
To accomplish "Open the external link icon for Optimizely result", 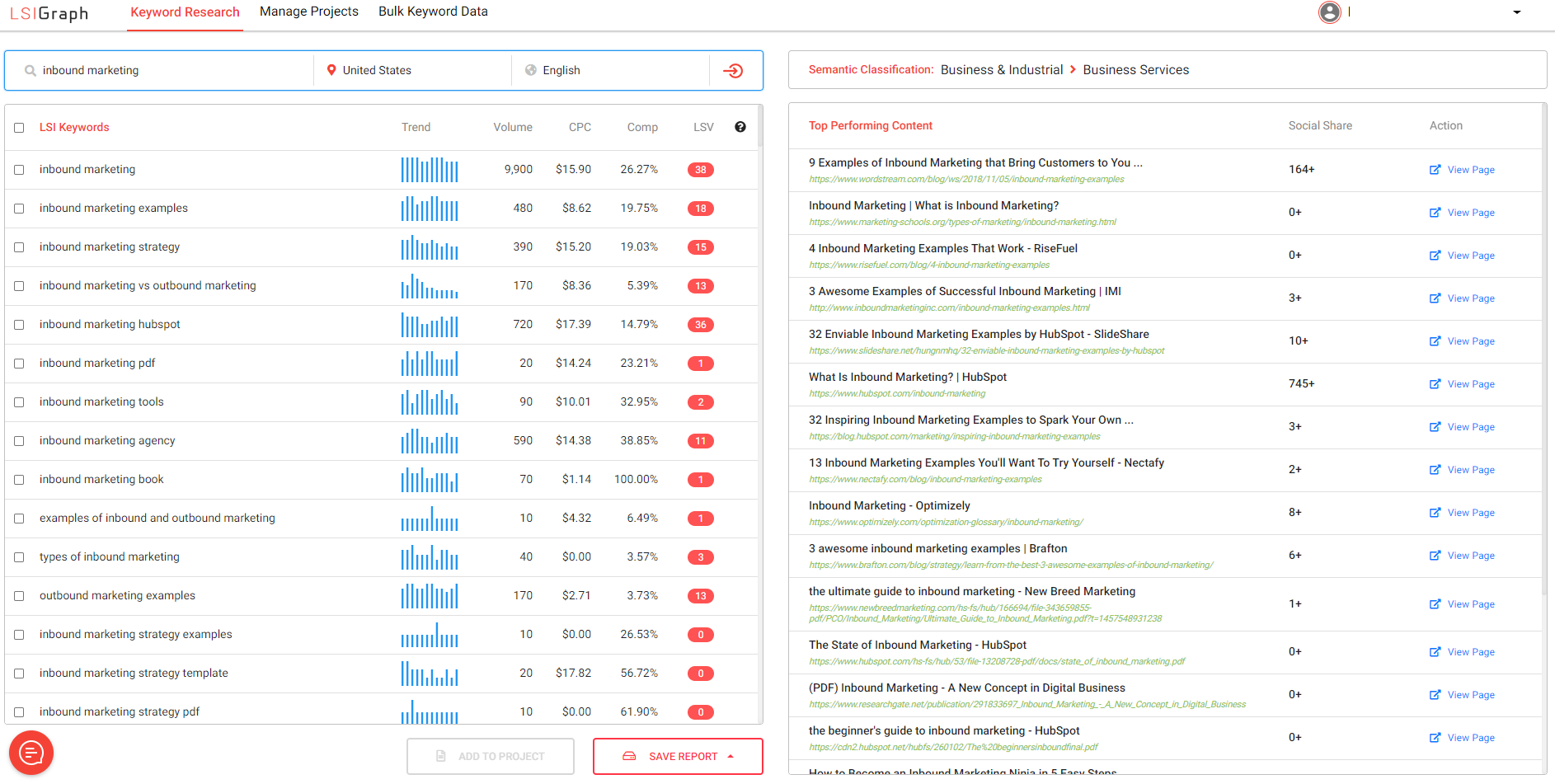I will tap(1435, 513).
